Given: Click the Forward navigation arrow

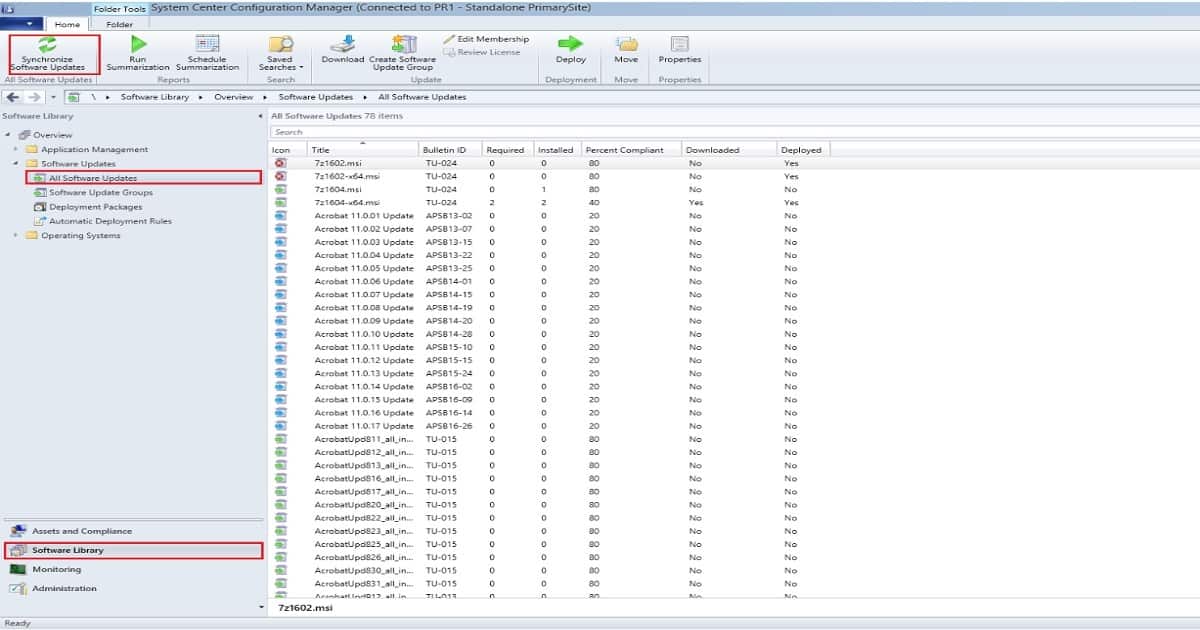Looking at the screenshot, I should pyautogui.click(x=35, y=97).
